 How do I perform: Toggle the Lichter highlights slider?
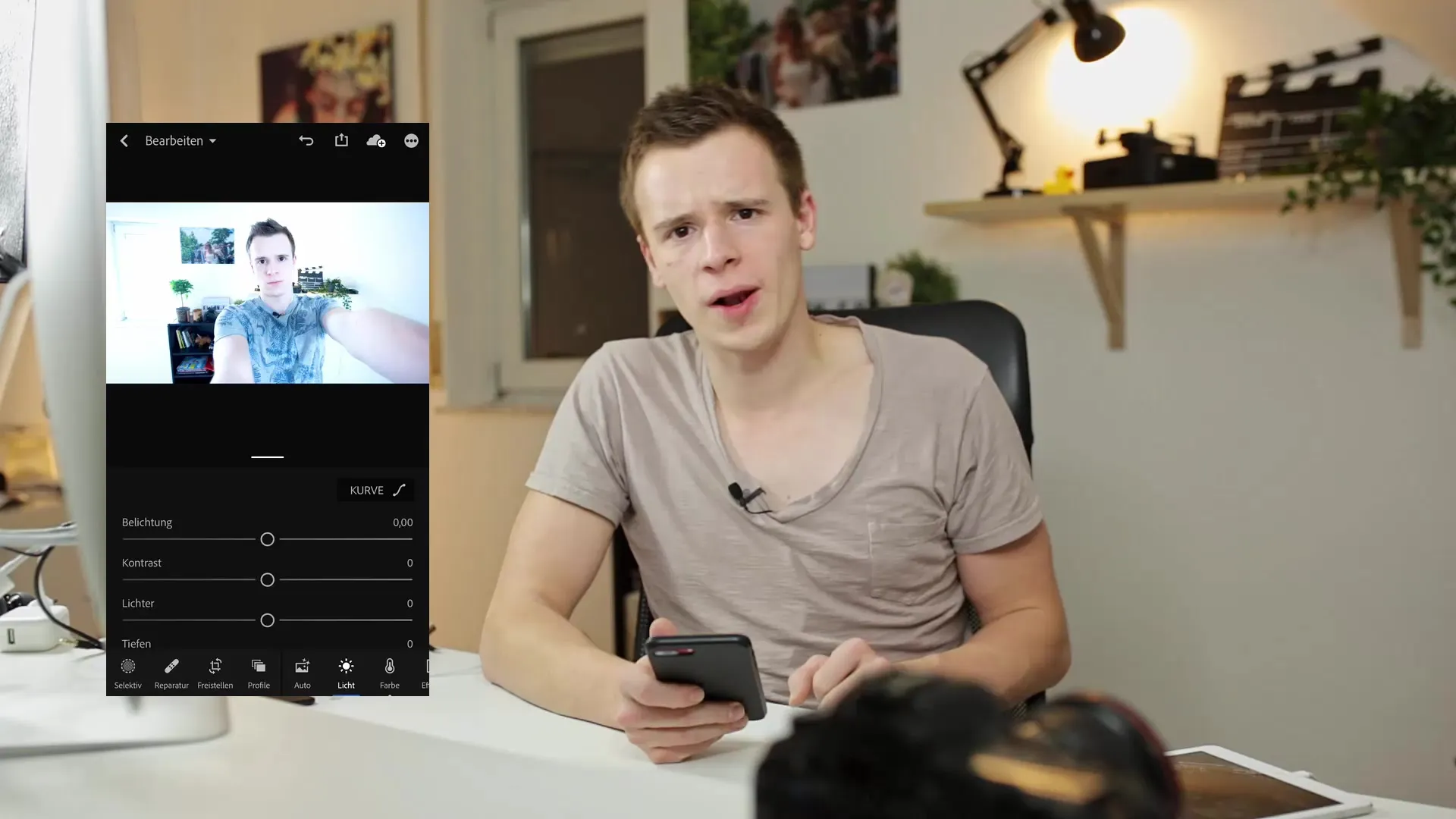(266, 620)
